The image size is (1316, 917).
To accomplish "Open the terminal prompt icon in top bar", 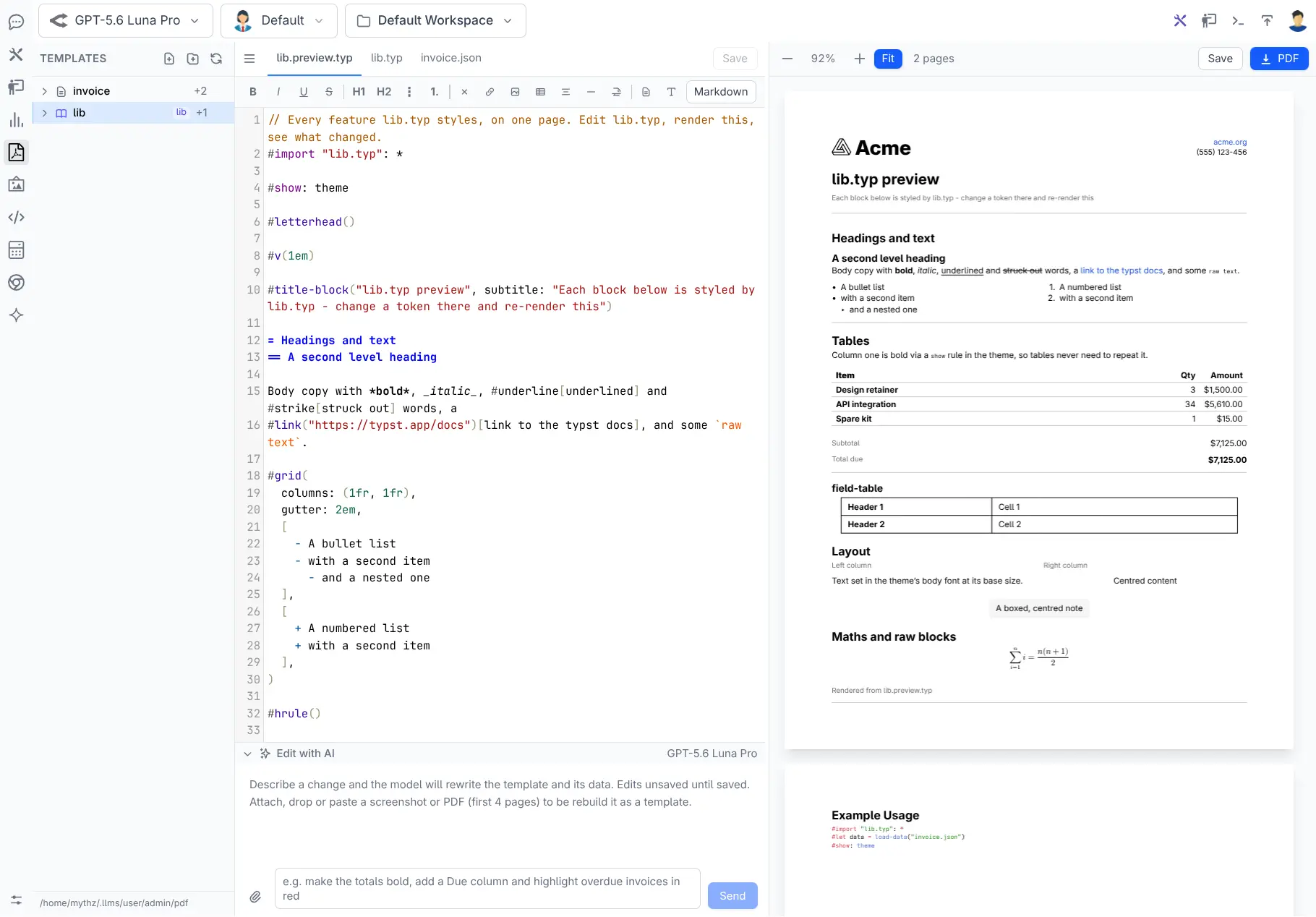I will pyautogui.click(x=1238, y=20).
